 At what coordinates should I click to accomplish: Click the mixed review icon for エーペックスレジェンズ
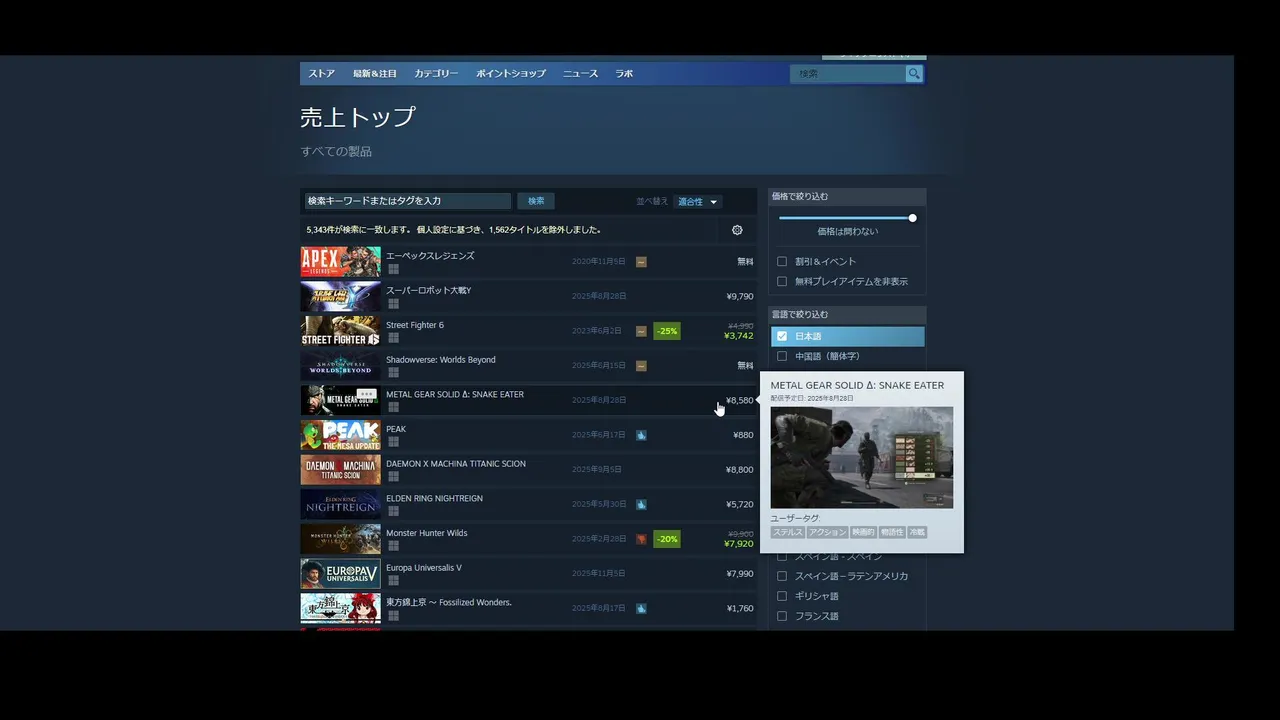(641, 262)
